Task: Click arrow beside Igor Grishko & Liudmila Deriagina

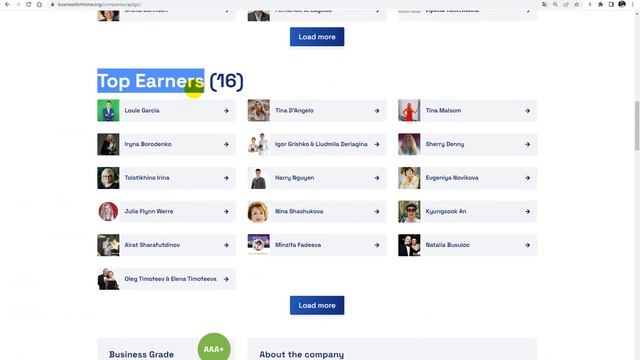Action: (x=377, y=144)
